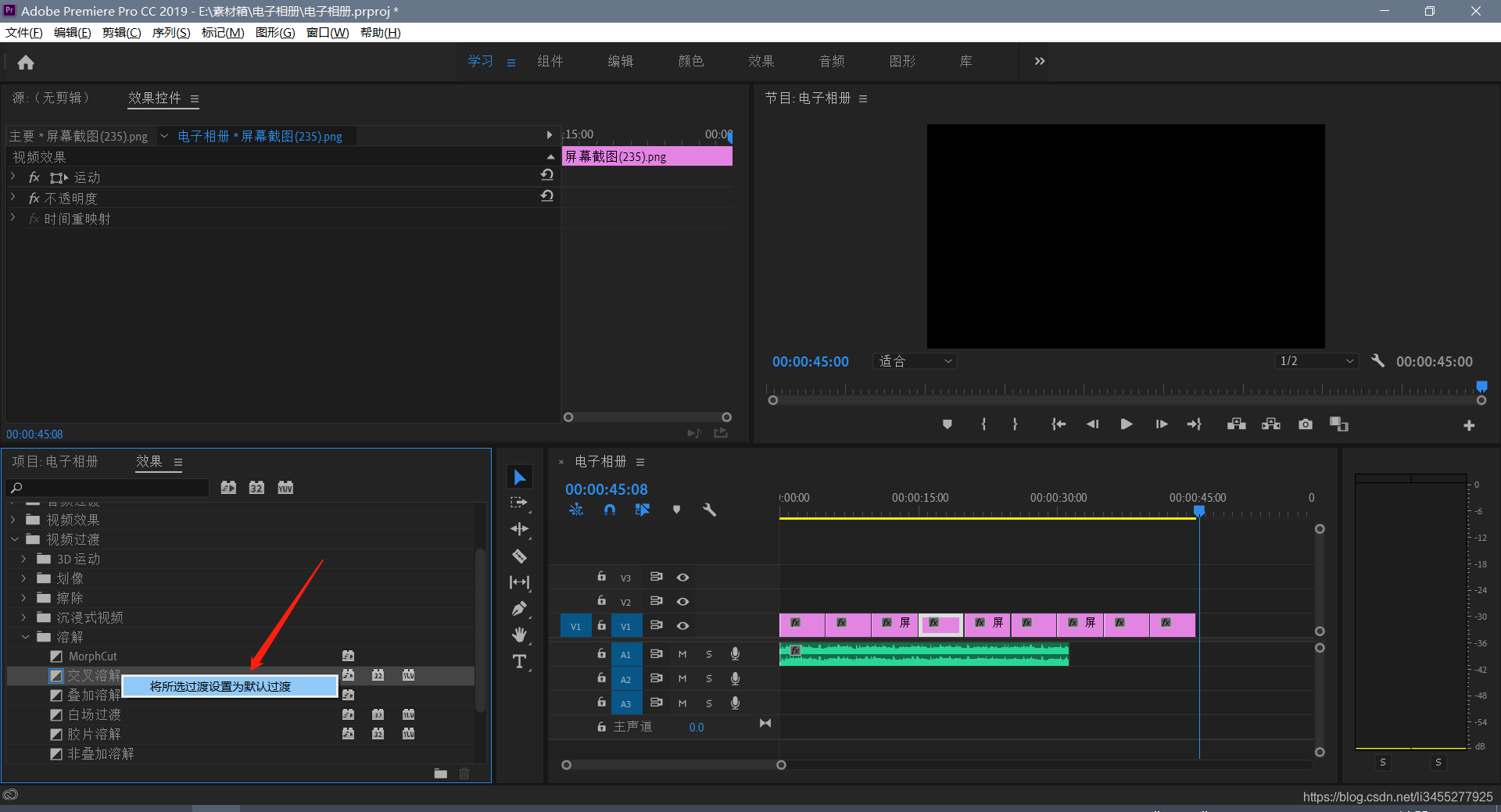Add marker in timeline panel
The width and height of the screenshot is (1501, 812).
(x=676, y=510)
